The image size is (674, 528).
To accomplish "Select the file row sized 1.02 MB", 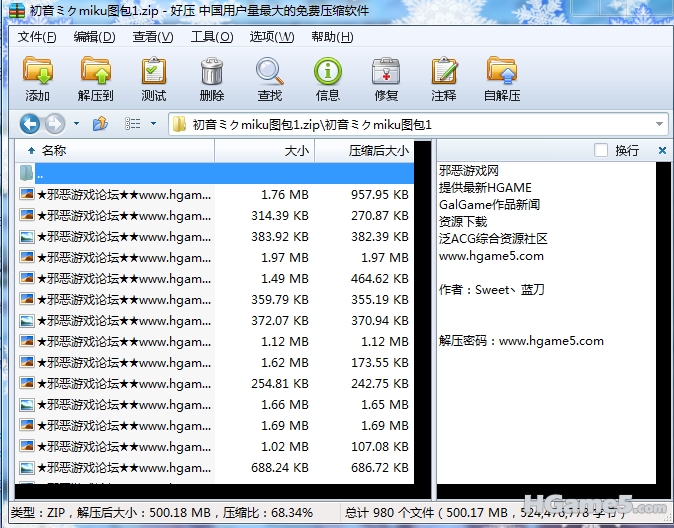I will click(215, 447).
